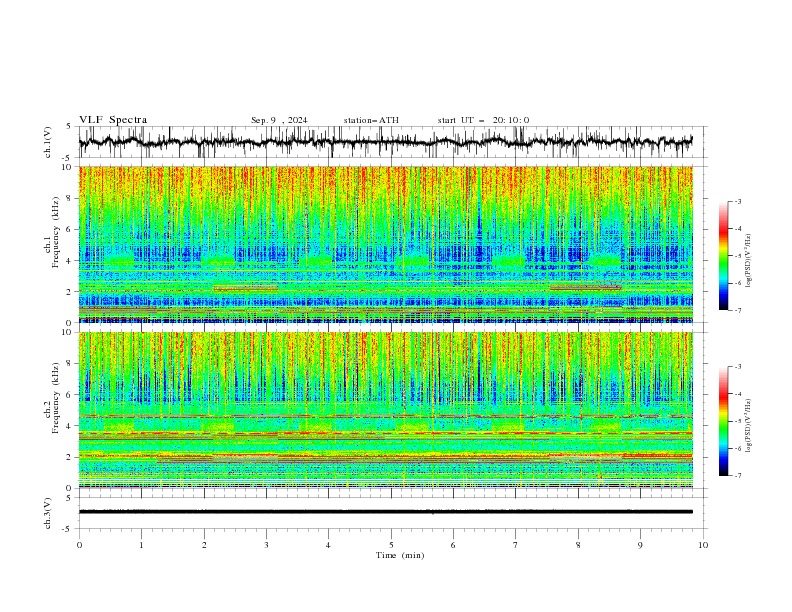
Task: Click the ch.3 voltage waveform trace
Action: 386,512
